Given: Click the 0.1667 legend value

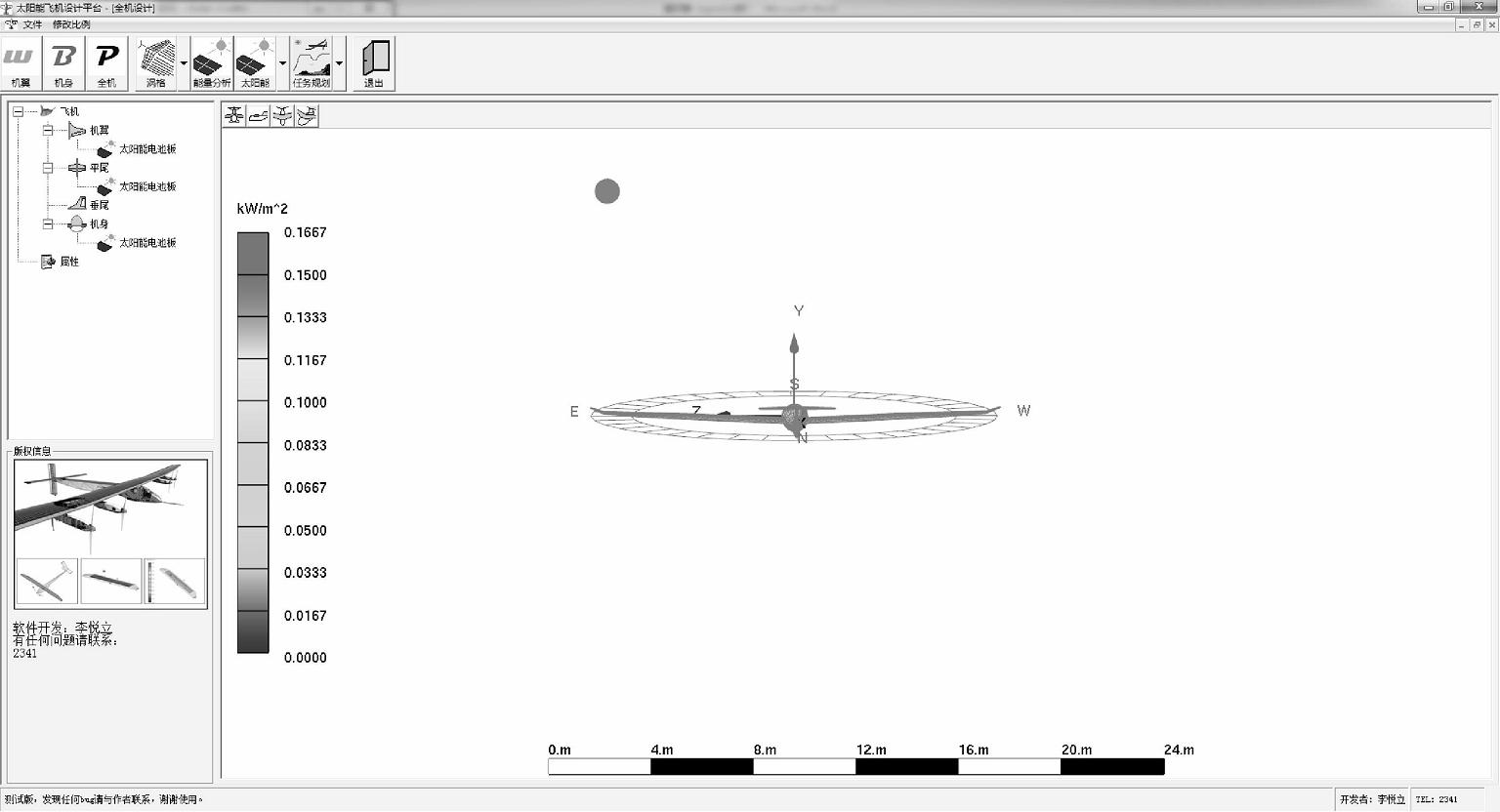Looking at the screenshot, I should (x=306, y=232).
